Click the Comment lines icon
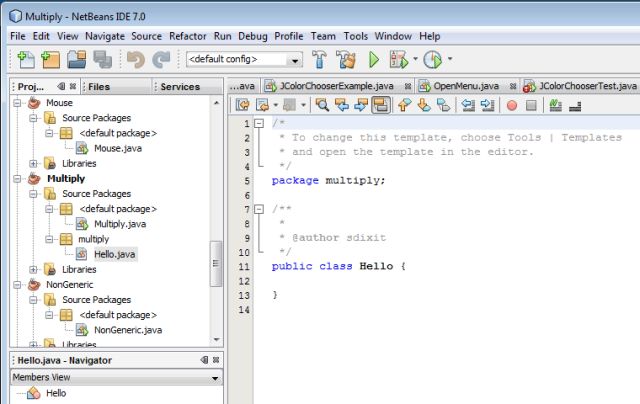Screen dimensions: 640x404 [556, 105]
